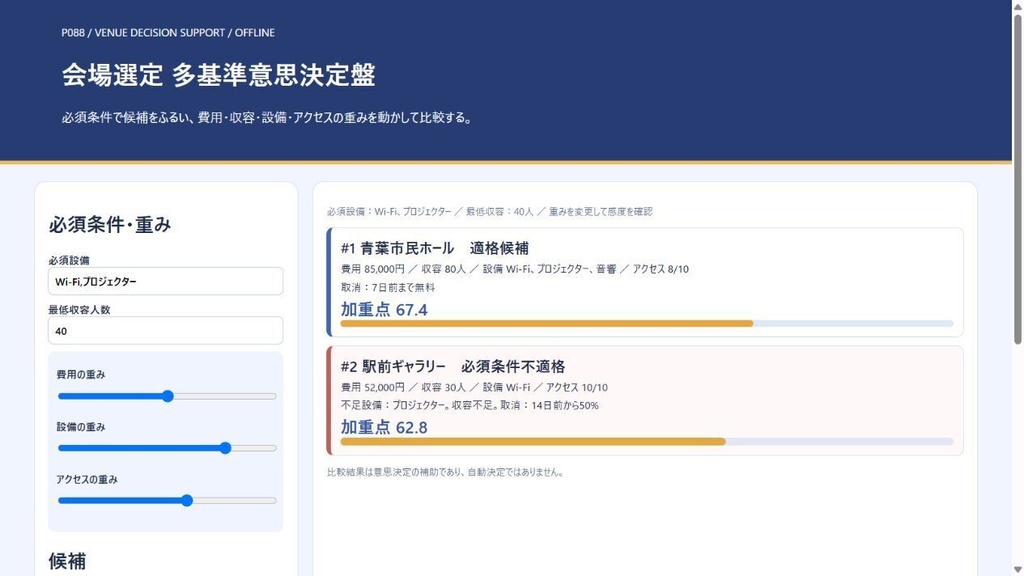Click the 加重点 67.4 score
Image resolution: width=1024 pixels, height=576 pixels.
pyautogui.click(x=384, y=310)
